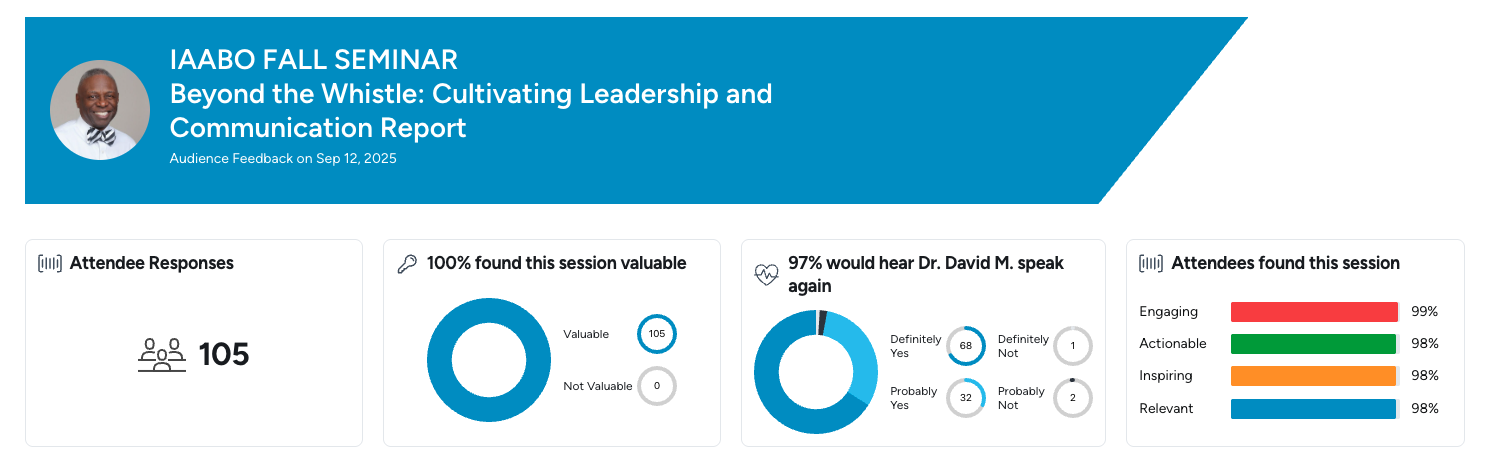Image resolution: width=1492 pixels, height=475 pixels.
Task: Click the orange Inspiring progress bar
Action: tap(1313, 376)
